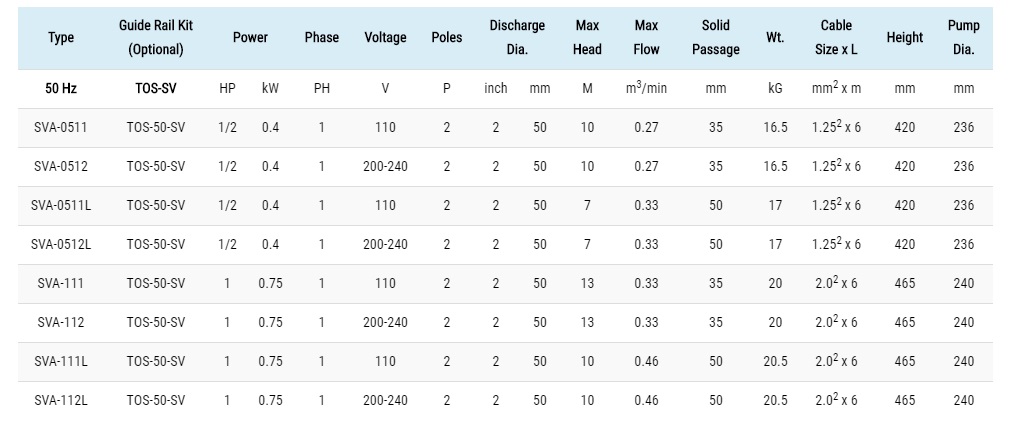The width and height of the screenshot is (1022, 436).
Task: Click the SVA-0511L model name
Action: tap(61, 205)
